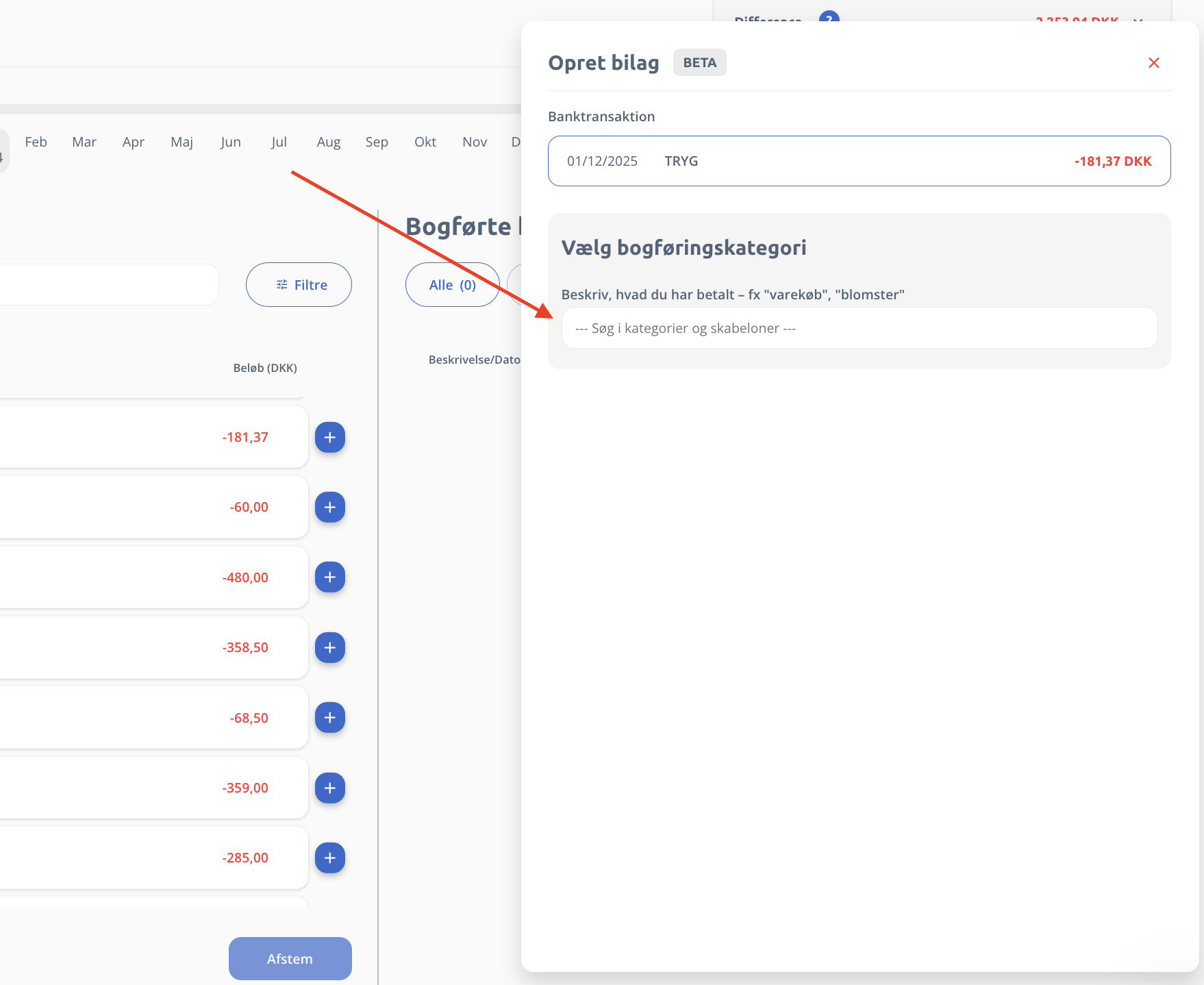Select the Alle (0) filter pill
Viewport: 1204px width, 985px height.
(452, 285)
